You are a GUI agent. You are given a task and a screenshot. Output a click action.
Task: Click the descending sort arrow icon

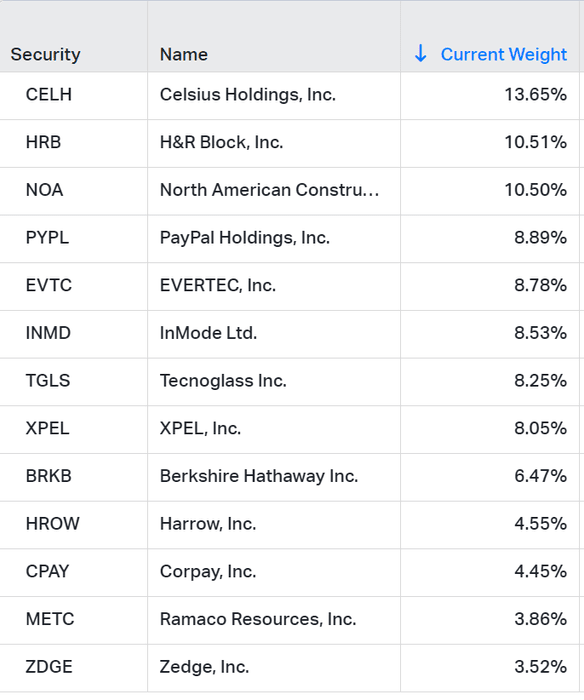coord(420,54)
